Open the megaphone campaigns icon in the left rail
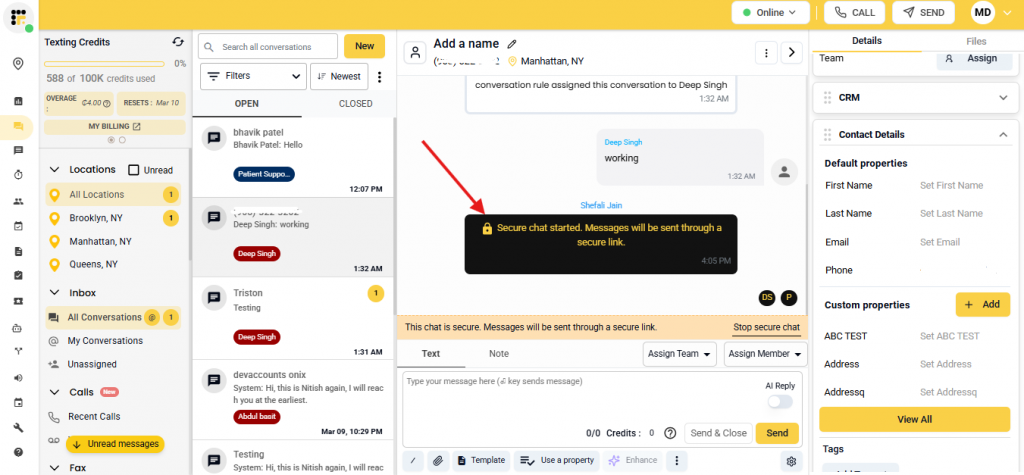1024x475 pixels. point(18,378)
